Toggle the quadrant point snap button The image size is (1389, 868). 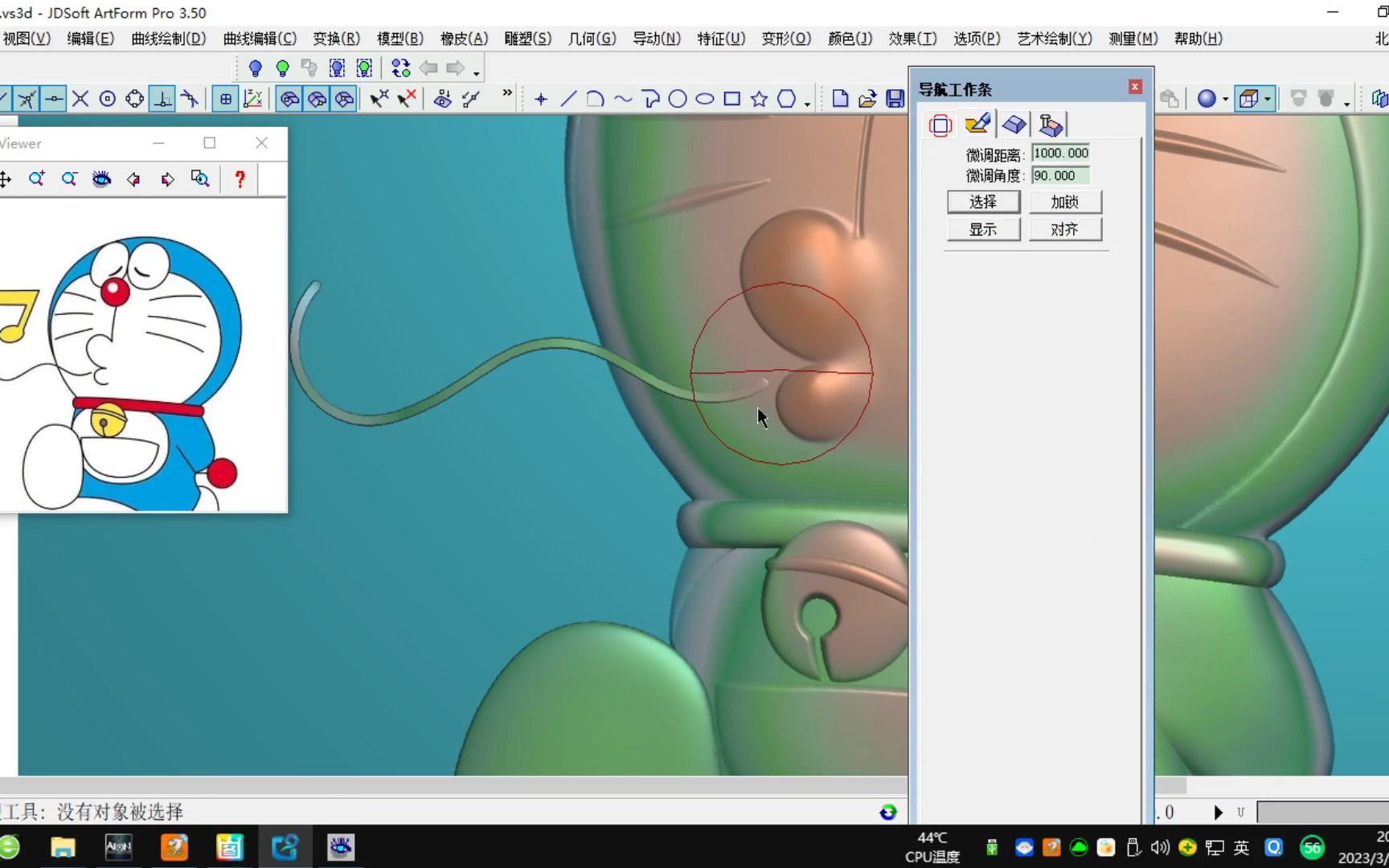tap(135, 99)
